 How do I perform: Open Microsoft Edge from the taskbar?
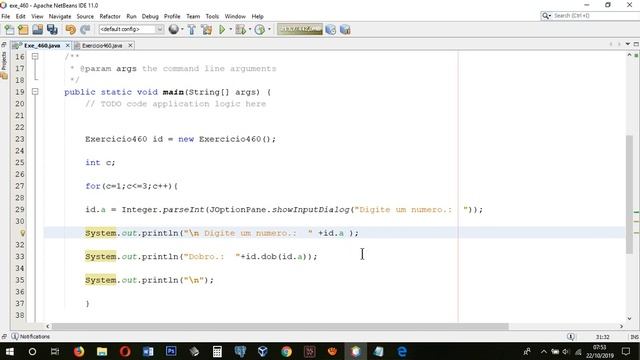402,351
